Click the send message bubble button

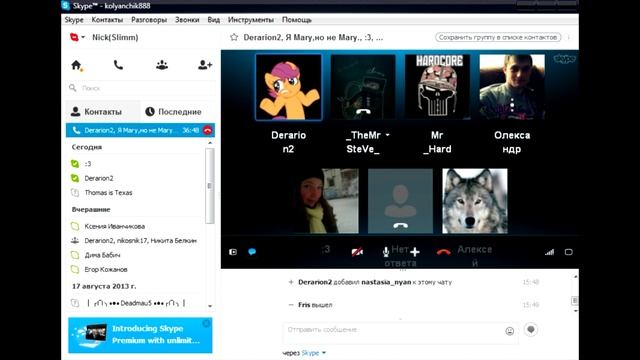tap(531, 329)
